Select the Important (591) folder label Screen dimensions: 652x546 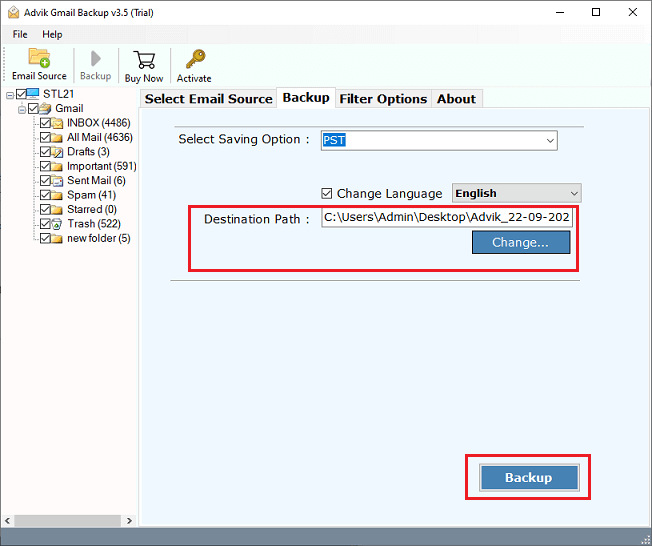pyautogui.click(x=102, y=166)
